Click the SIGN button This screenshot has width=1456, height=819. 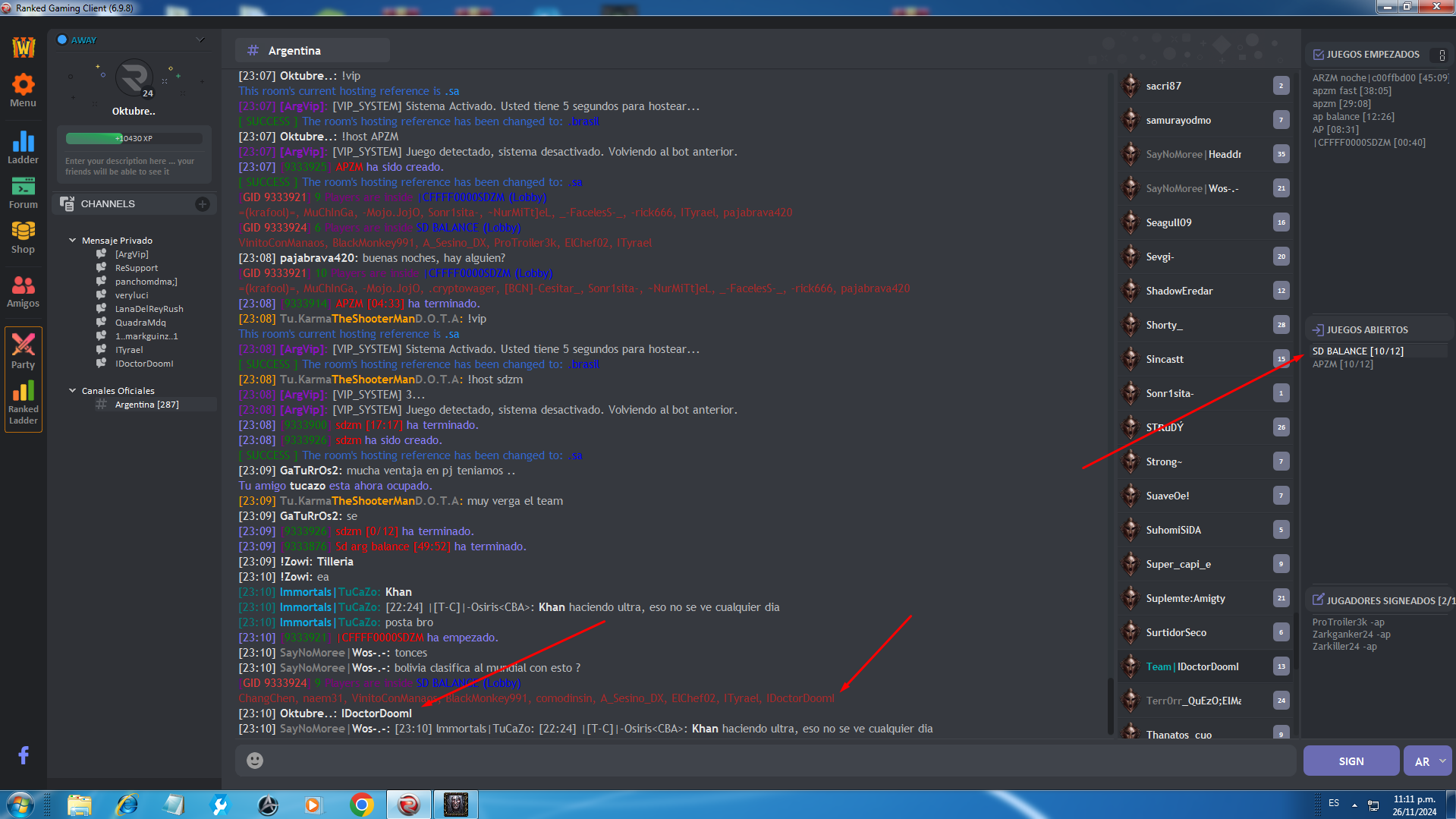[x=1351, y=761]
